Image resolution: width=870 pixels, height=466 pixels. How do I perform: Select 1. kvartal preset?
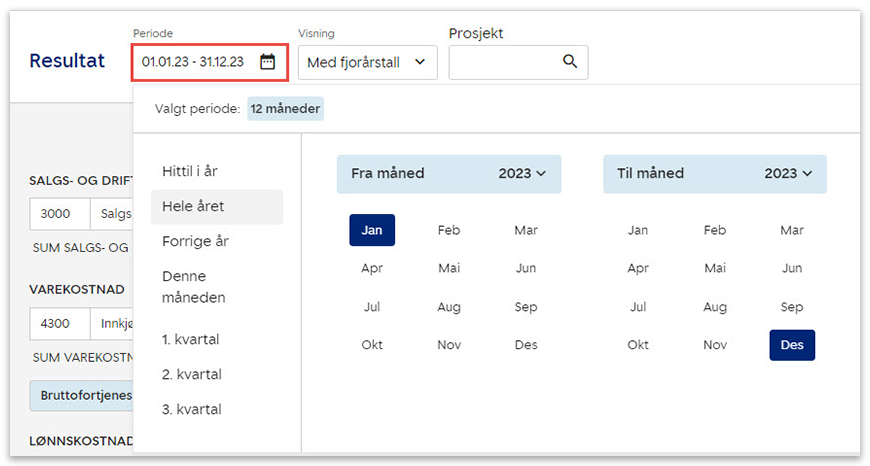(x=190, y=340)
